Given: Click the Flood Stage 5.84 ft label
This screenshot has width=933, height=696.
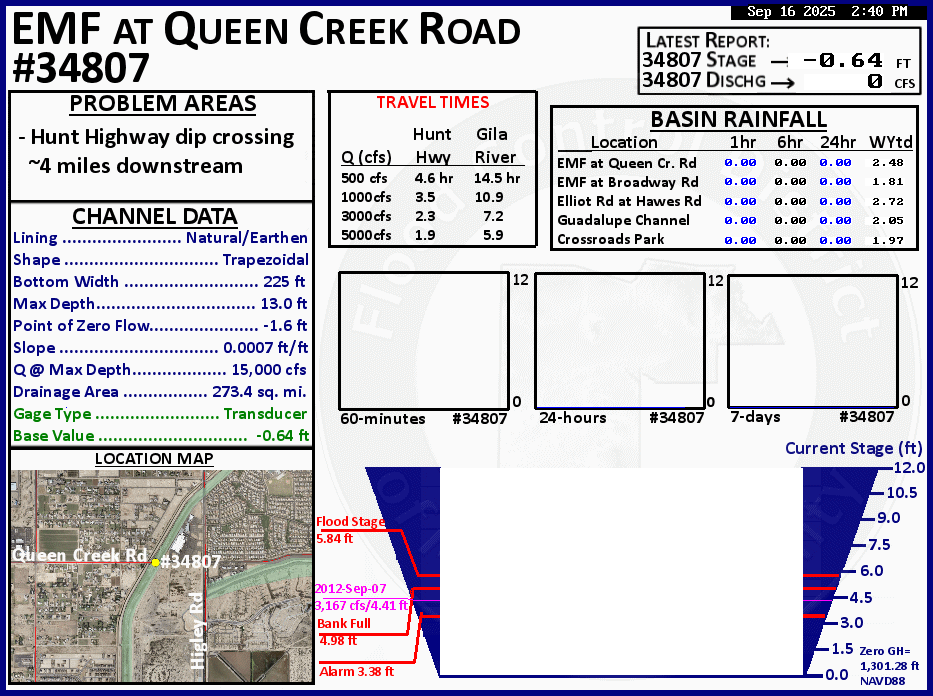Looking at the screenshot, I should pyautogui.click(x=350, y=530).
